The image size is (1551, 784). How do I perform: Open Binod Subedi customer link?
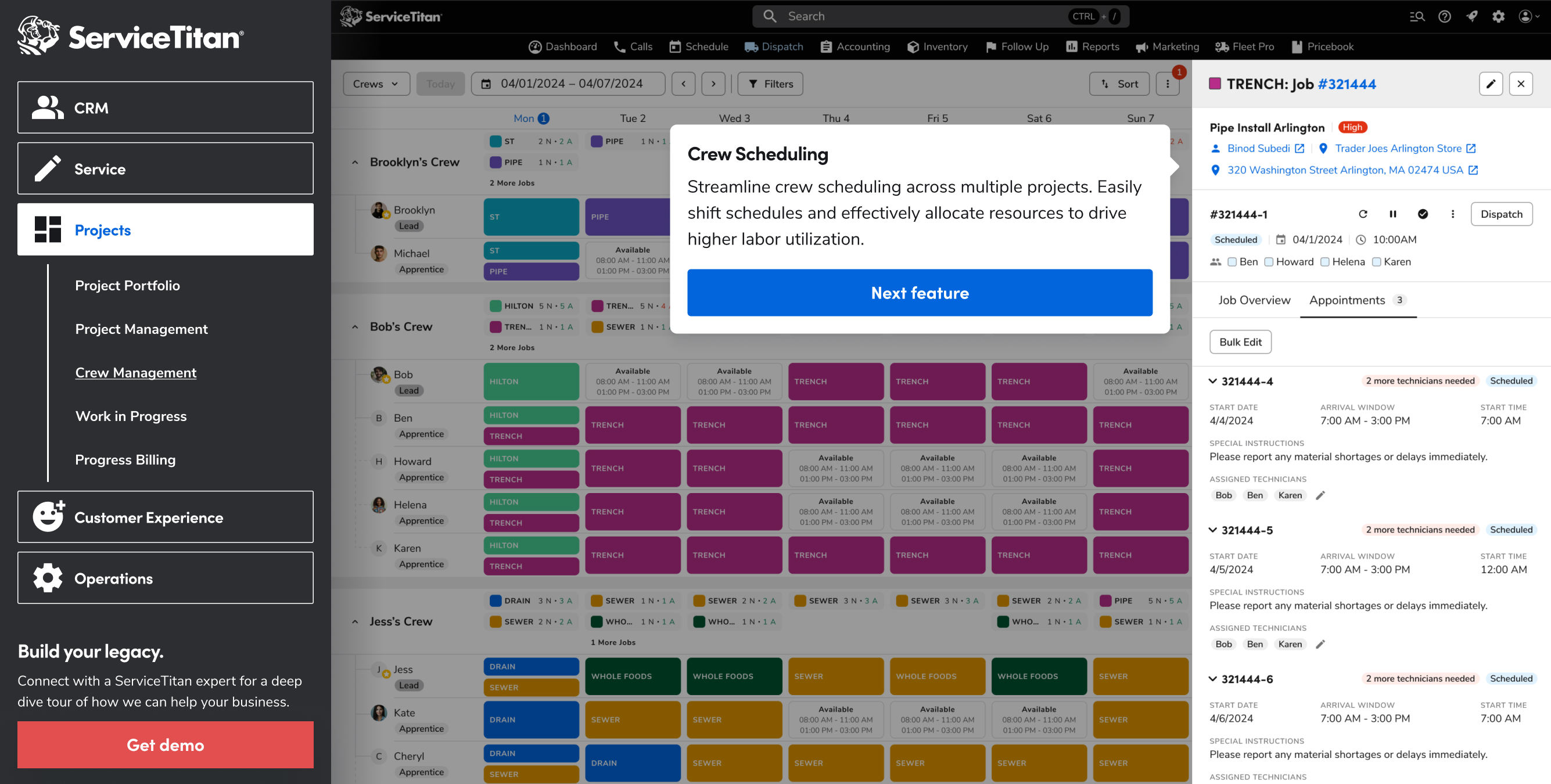(x=1258, y=149)
